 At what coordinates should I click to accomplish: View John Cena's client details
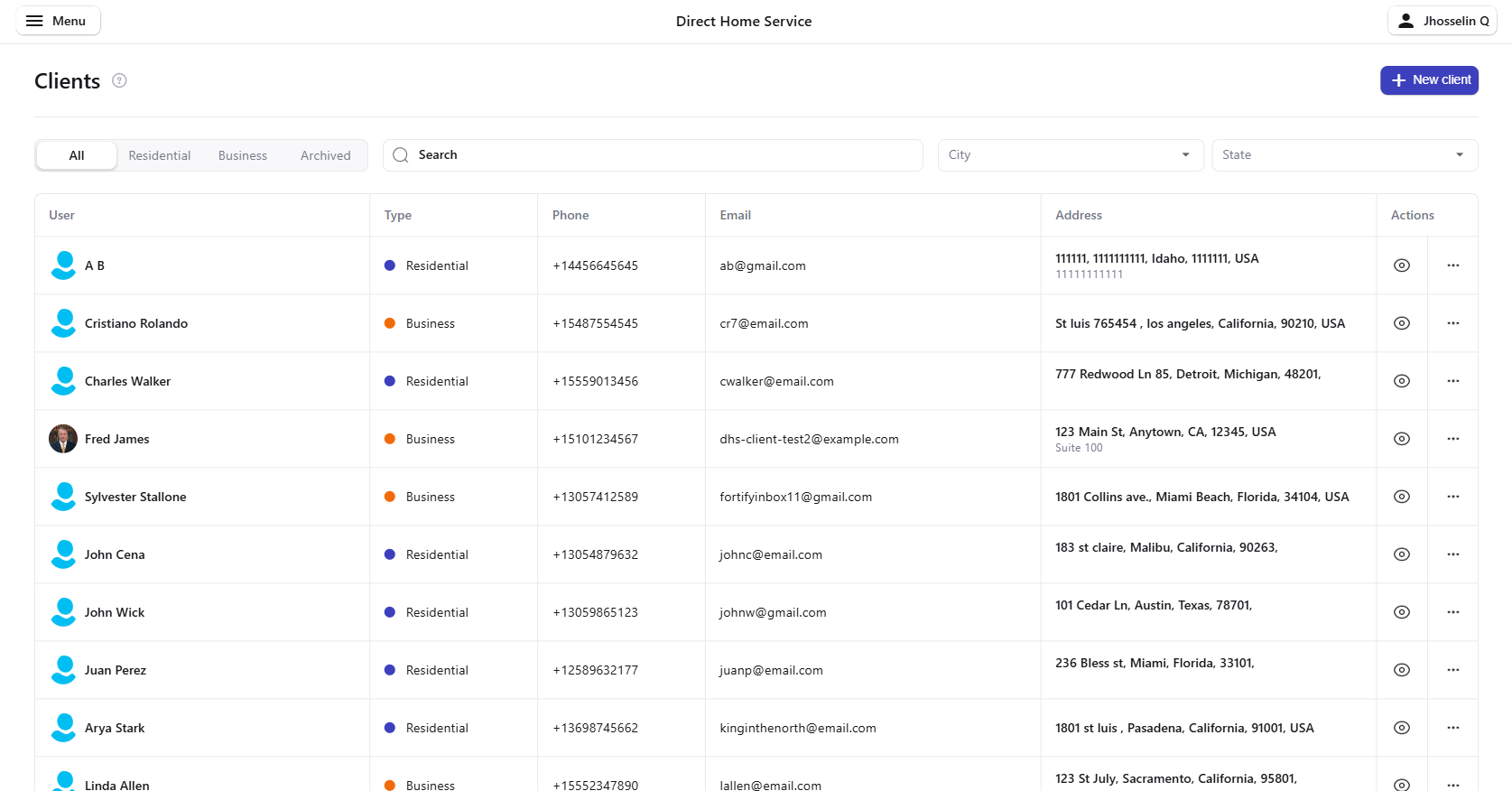[x=1401, y=554]
